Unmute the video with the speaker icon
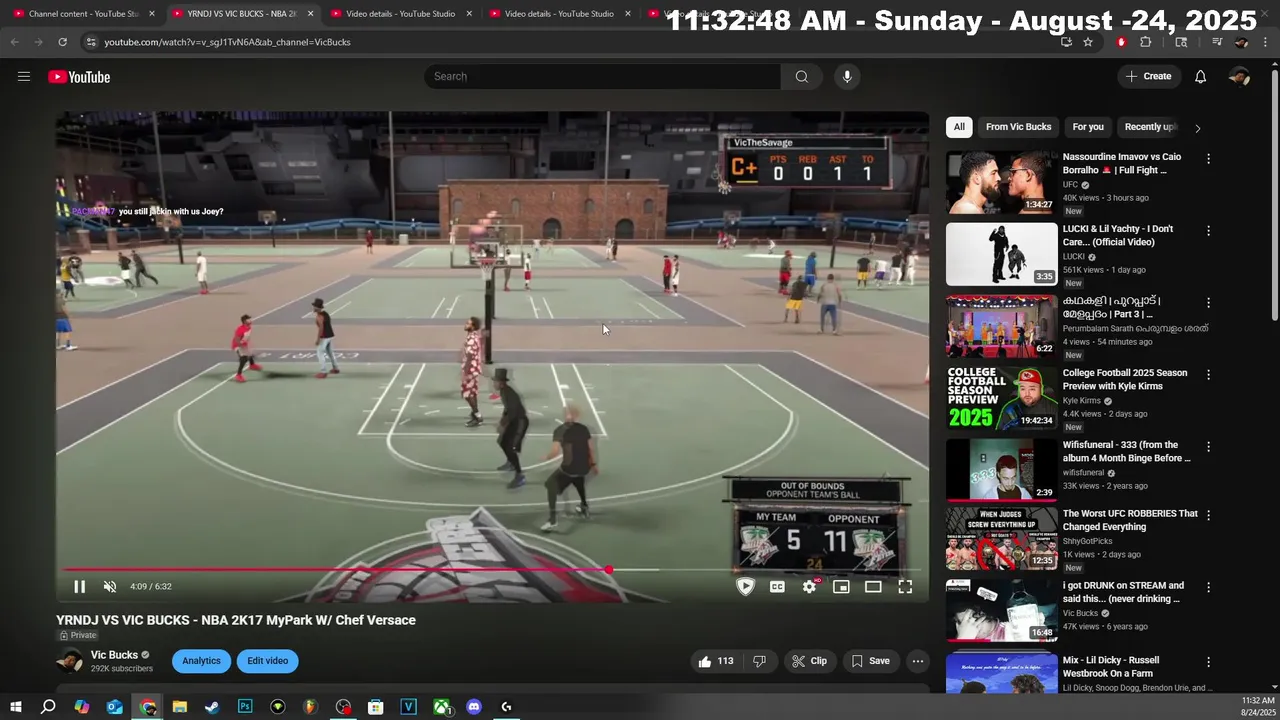The height and width of the screenshot is (720, 1280). 110,587
